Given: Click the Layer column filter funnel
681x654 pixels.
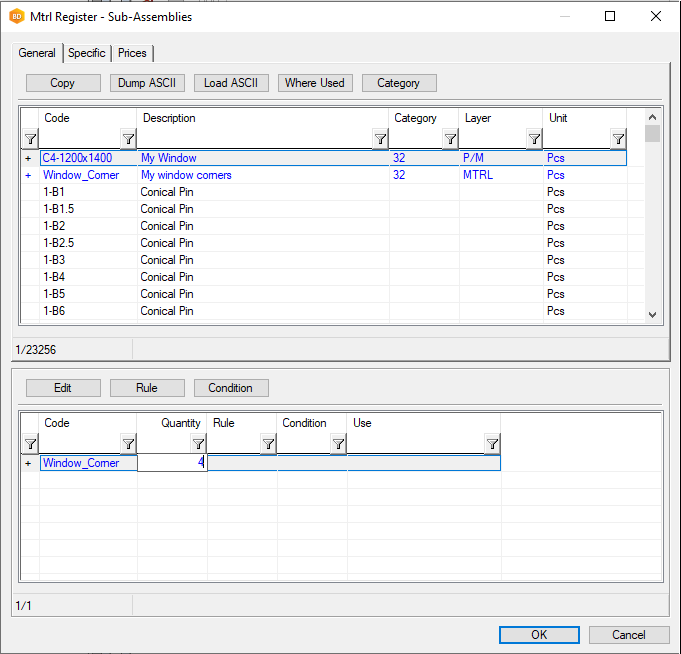Looking at the screenshot, I should click(534, 139).
